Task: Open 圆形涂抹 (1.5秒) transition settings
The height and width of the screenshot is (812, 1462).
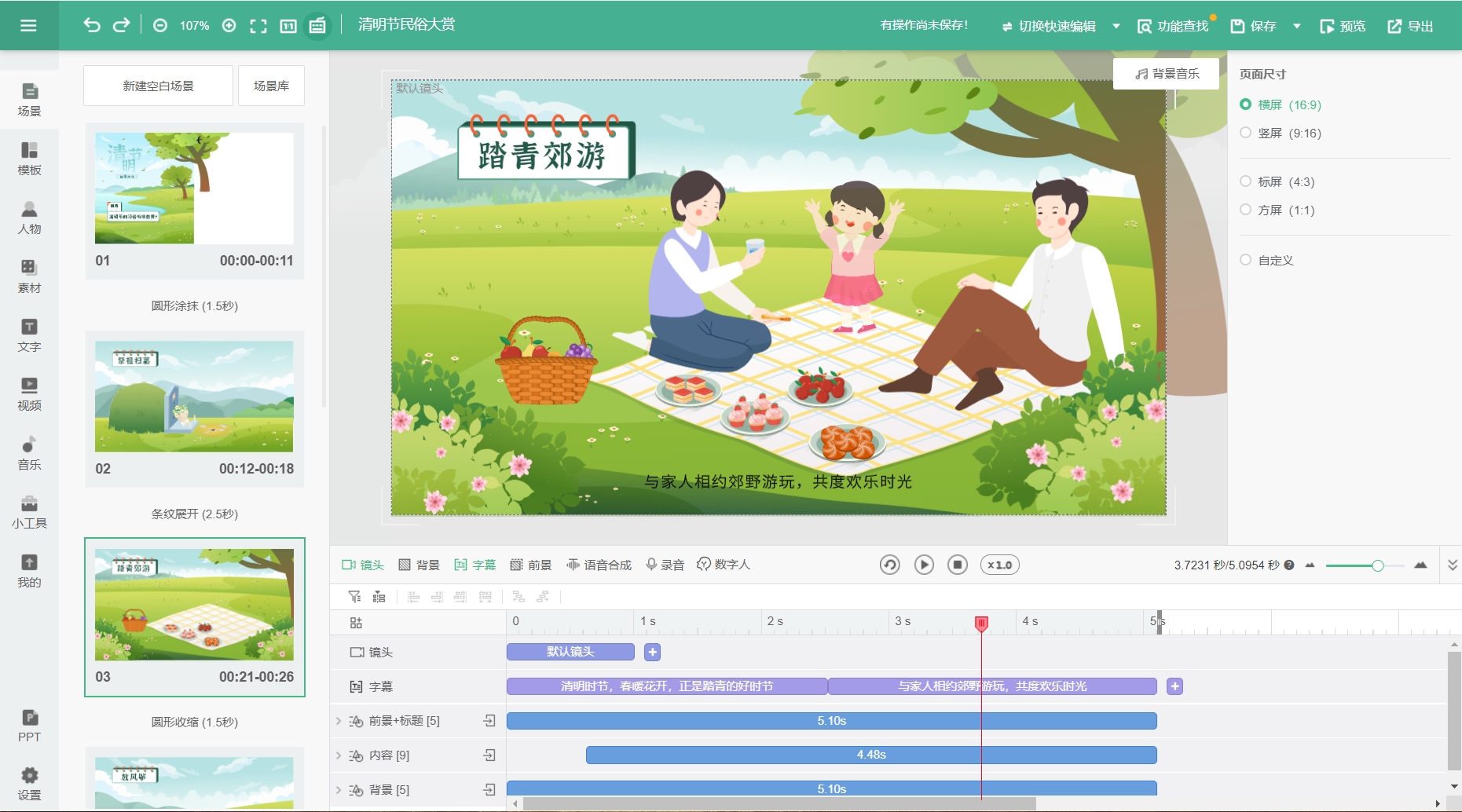Action: point(194,305)
